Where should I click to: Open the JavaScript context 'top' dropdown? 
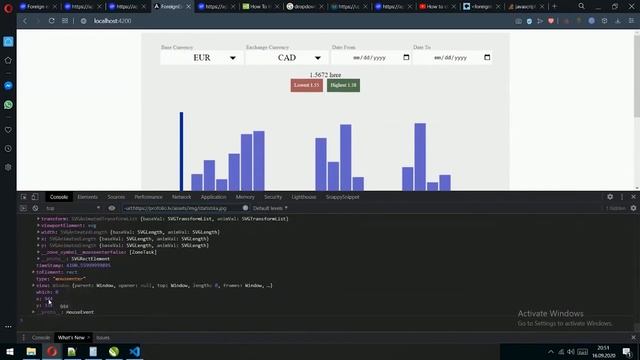[72, 208]
